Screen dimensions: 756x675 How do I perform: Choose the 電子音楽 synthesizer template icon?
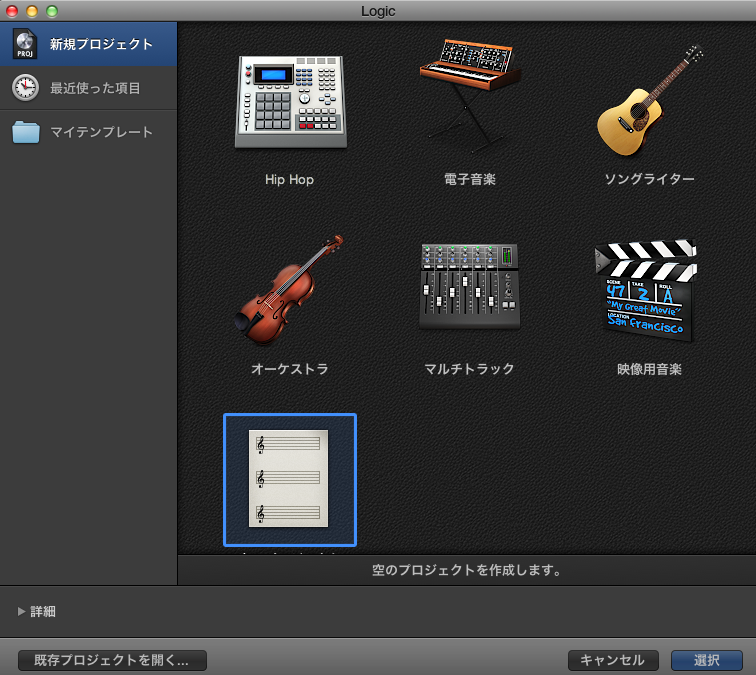(470, 94)
